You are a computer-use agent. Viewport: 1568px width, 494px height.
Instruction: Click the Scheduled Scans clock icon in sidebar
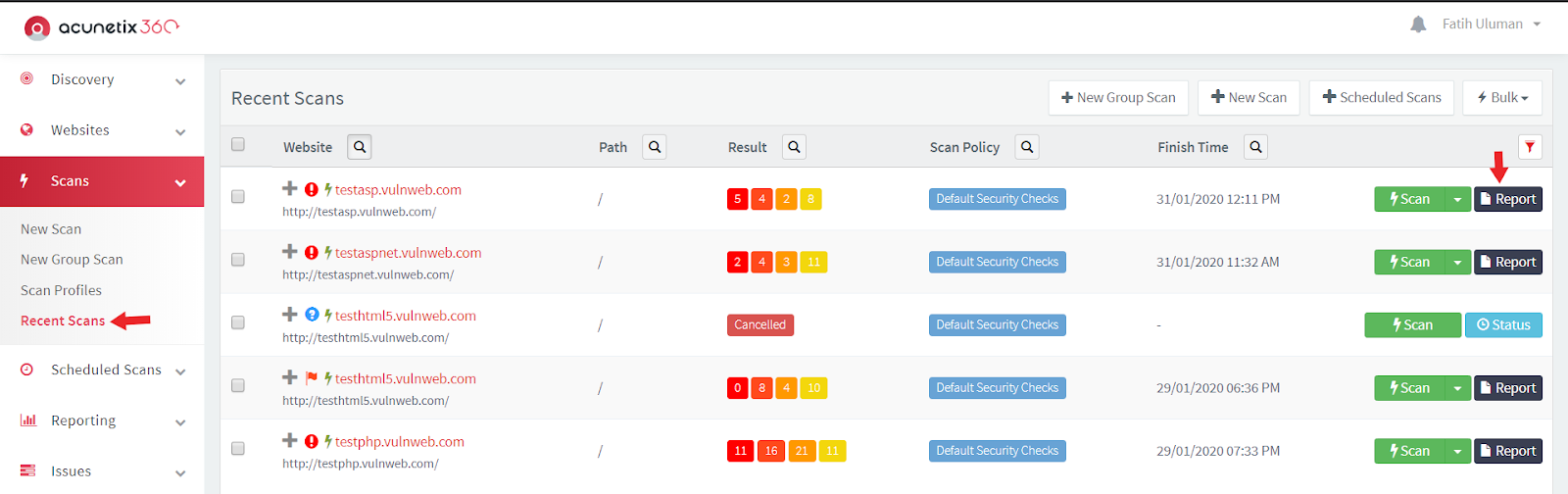(27, 370)
